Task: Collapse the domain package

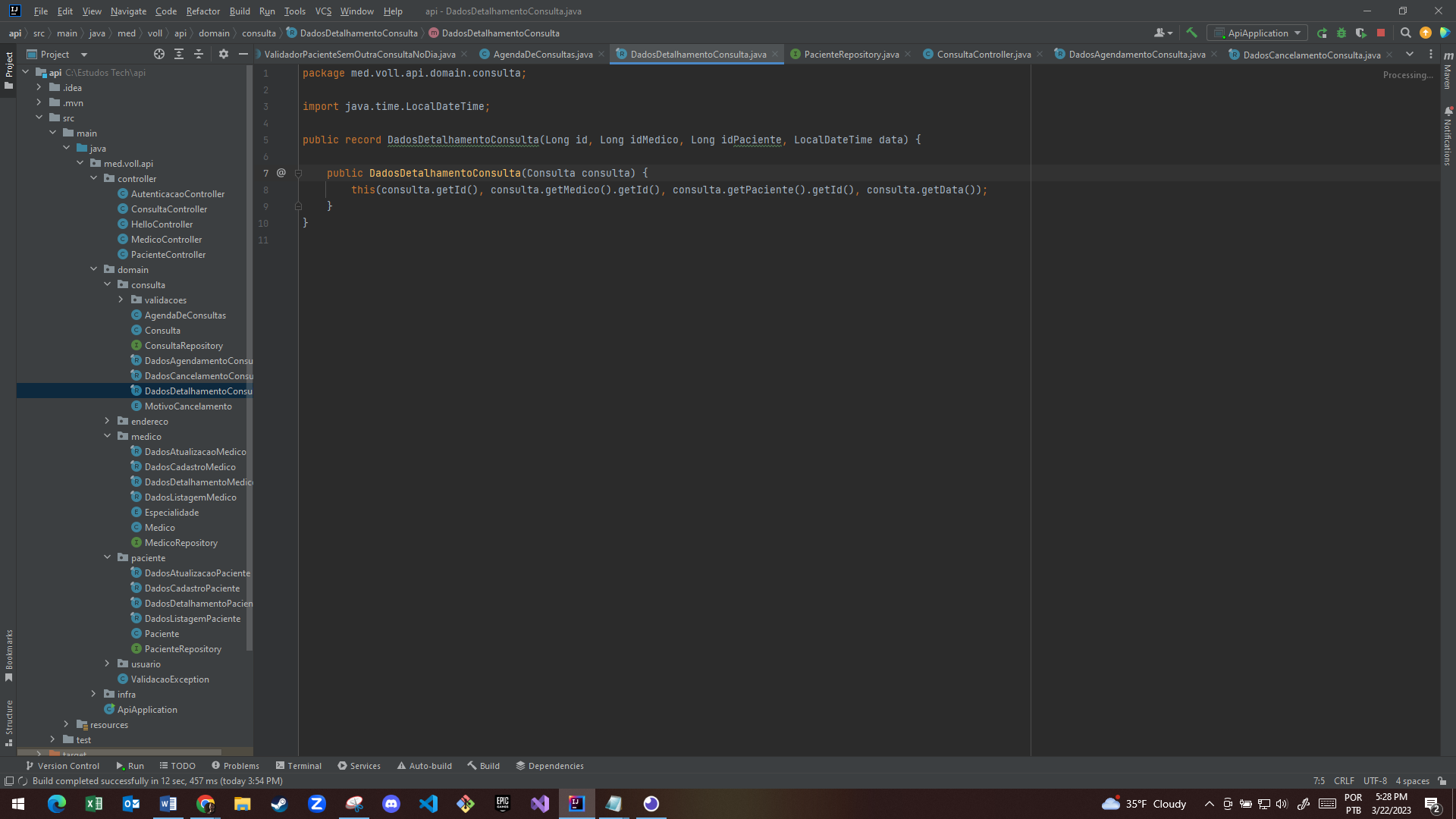Action: 94,269
